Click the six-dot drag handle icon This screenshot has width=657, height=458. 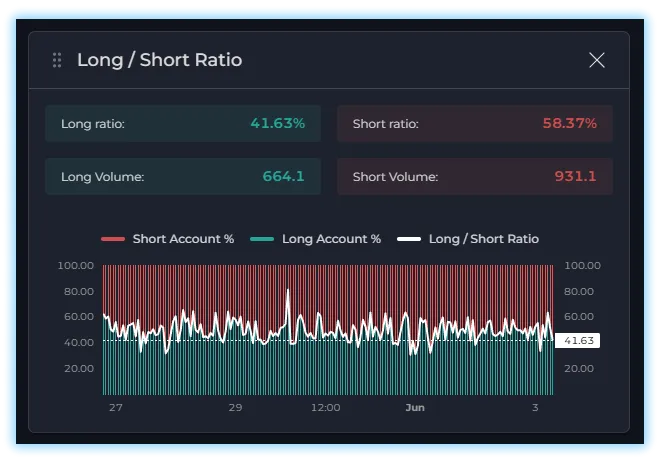(x=57, y=60)
